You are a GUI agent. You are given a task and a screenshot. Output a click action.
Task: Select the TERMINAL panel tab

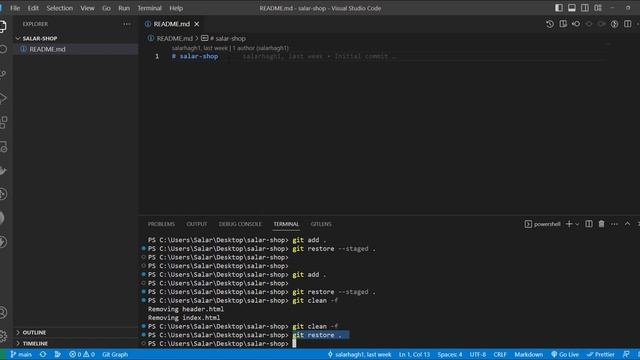coord(286,224)
